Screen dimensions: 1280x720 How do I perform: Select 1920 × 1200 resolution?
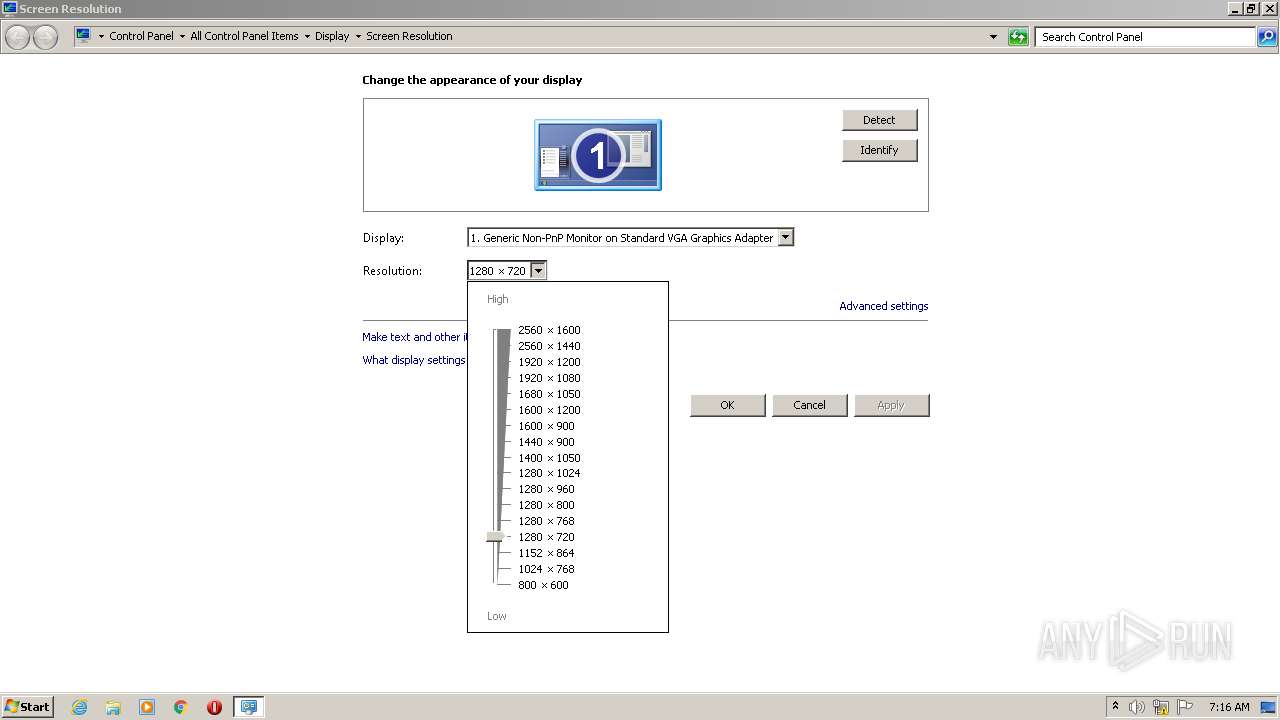click(549, 362)
